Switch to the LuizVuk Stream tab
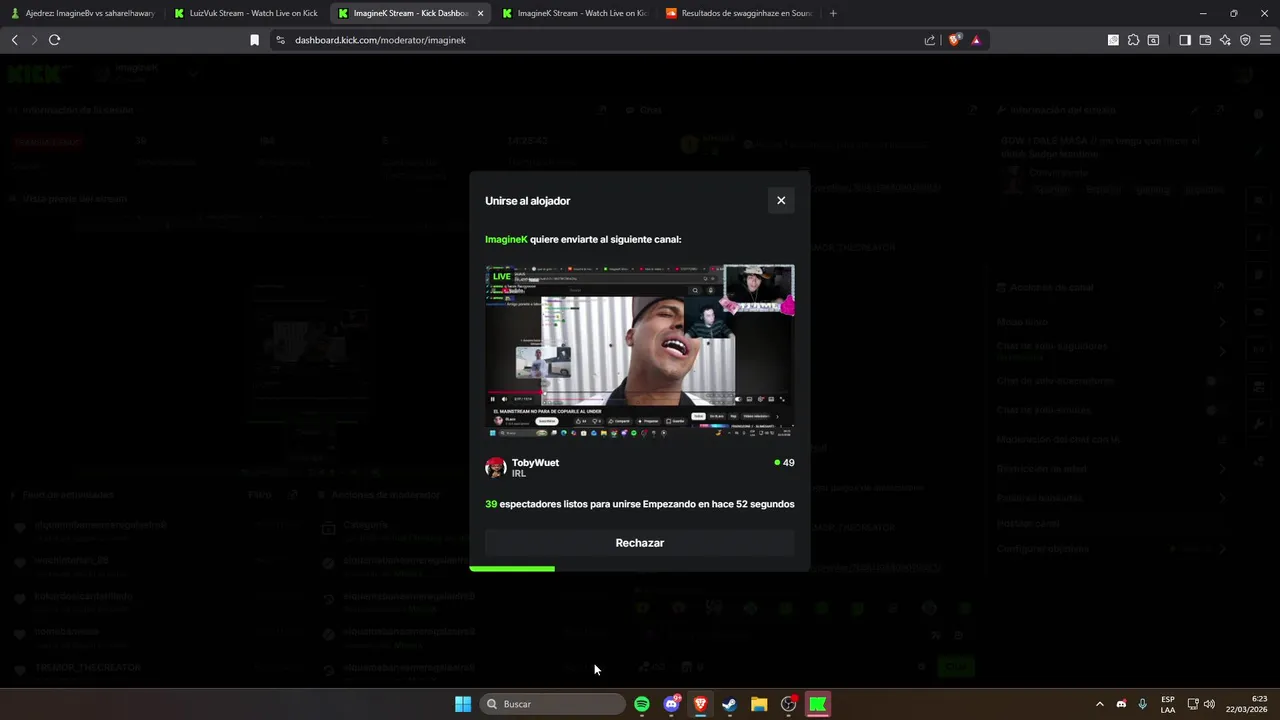1280x720 pixels. (246, 13)
